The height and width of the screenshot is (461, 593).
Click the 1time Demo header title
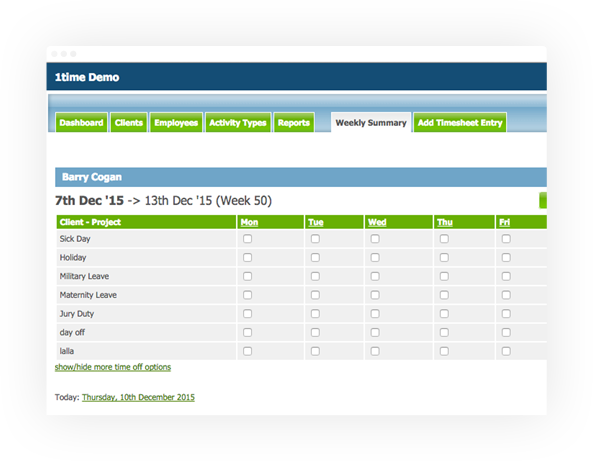pyautogui.click(x=87, y=77)
